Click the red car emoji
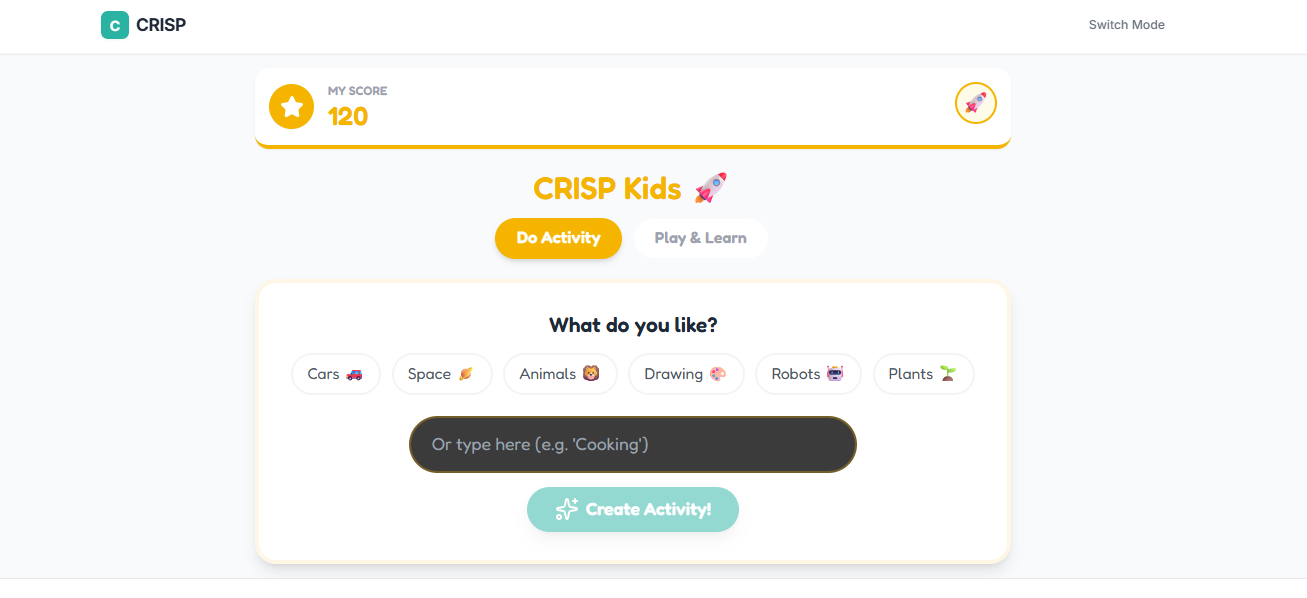This screenshot has height=598, width=1307. coord(355,374)
